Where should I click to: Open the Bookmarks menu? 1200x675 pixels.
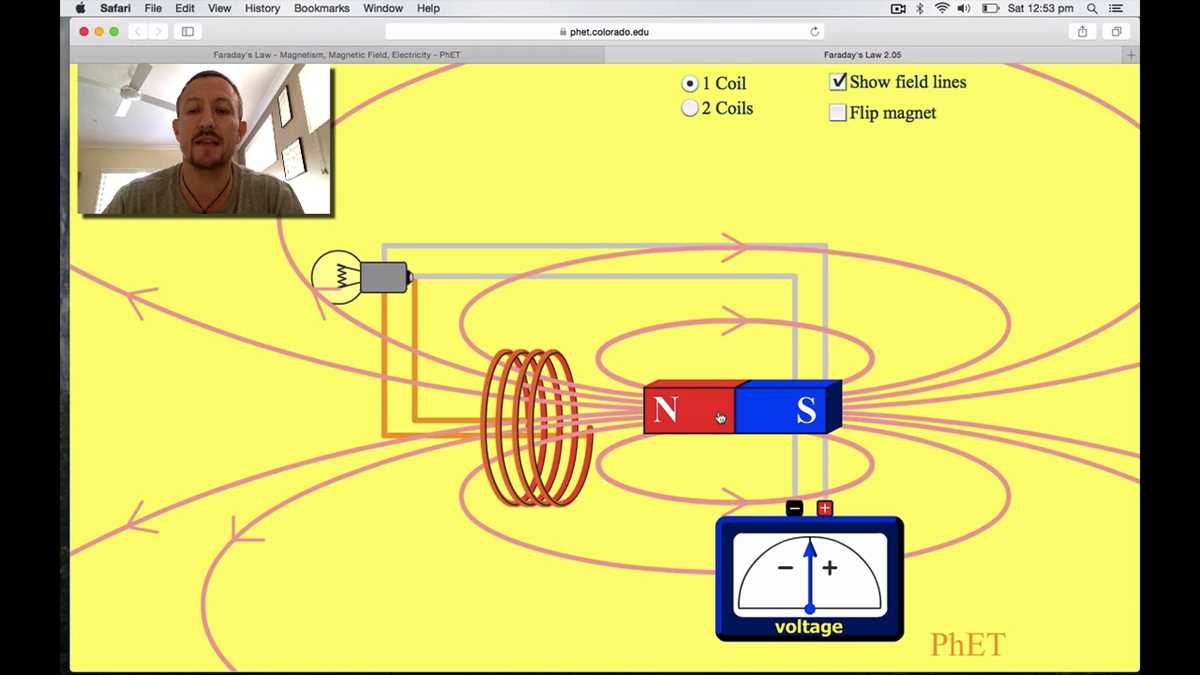[x=322, y=8]
